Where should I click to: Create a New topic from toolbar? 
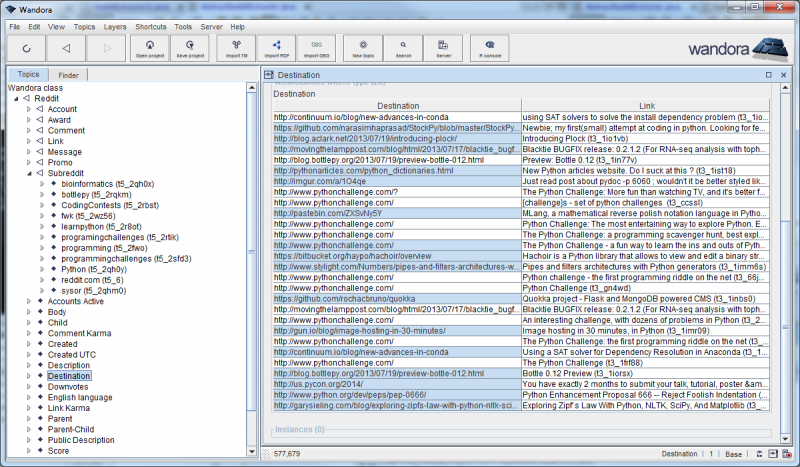363,47
